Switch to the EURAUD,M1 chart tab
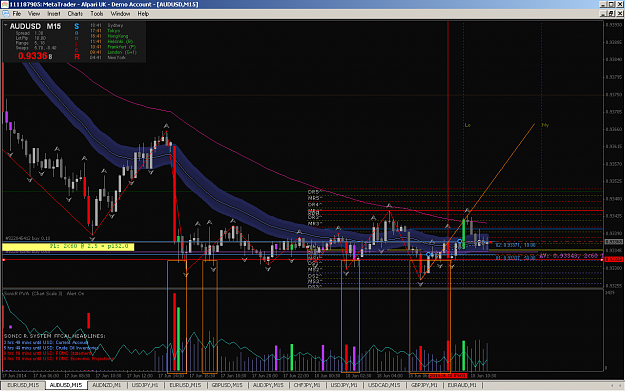Image resolution: width=625 pixels, height=391 pixels. coord(462,385)
